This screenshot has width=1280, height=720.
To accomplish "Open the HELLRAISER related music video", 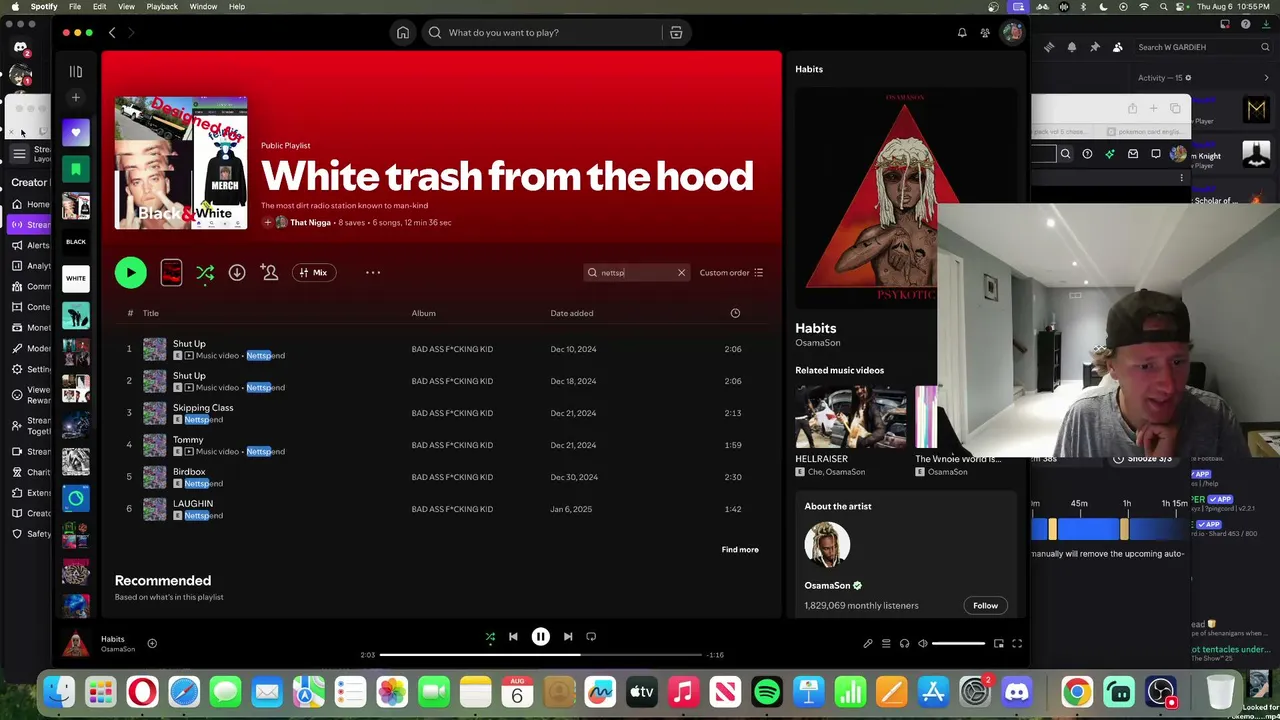I will [x=851, y=418].
